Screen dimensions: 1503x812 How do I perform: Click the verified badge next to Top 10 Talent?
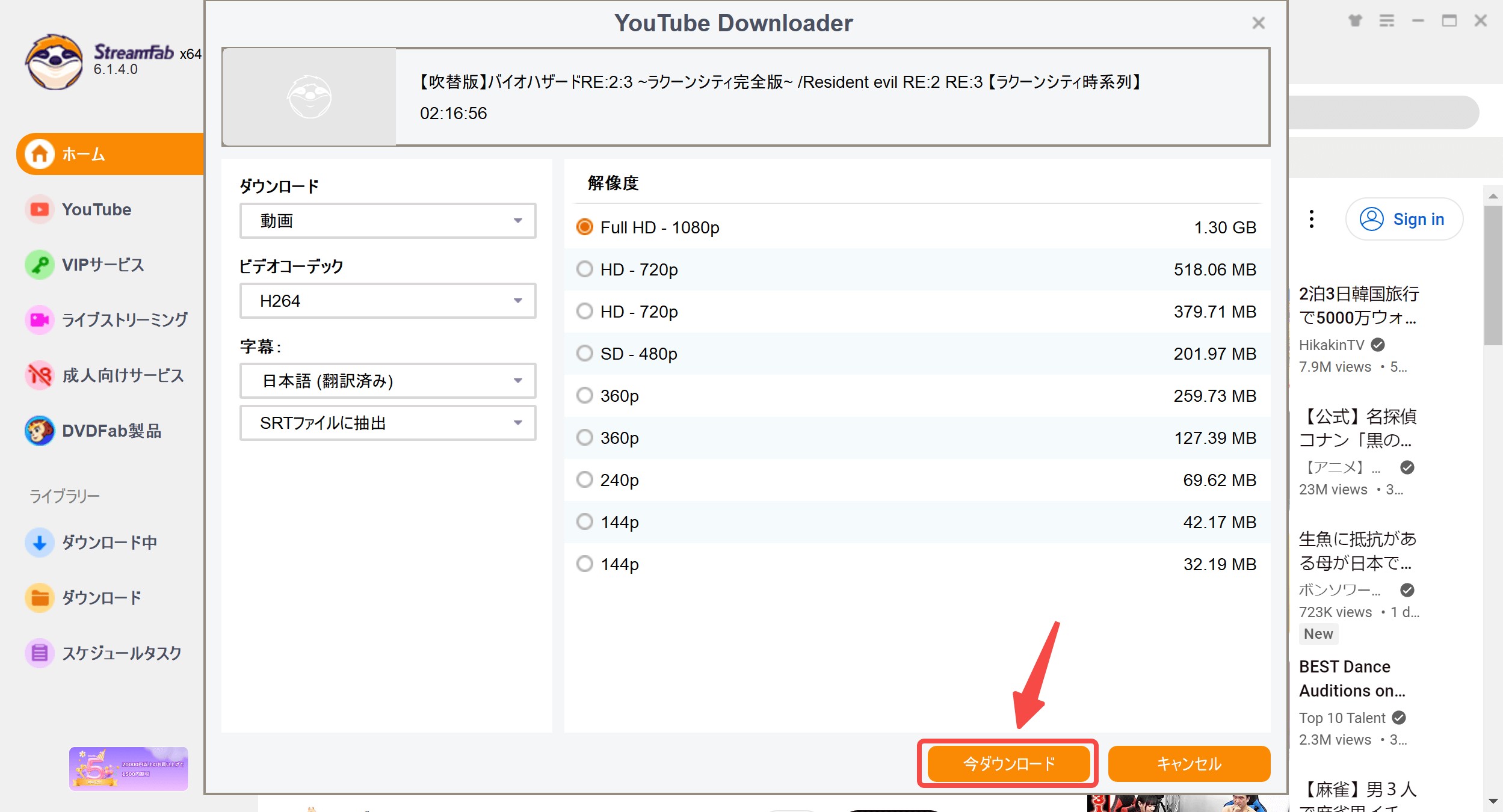coord(1399,718)
